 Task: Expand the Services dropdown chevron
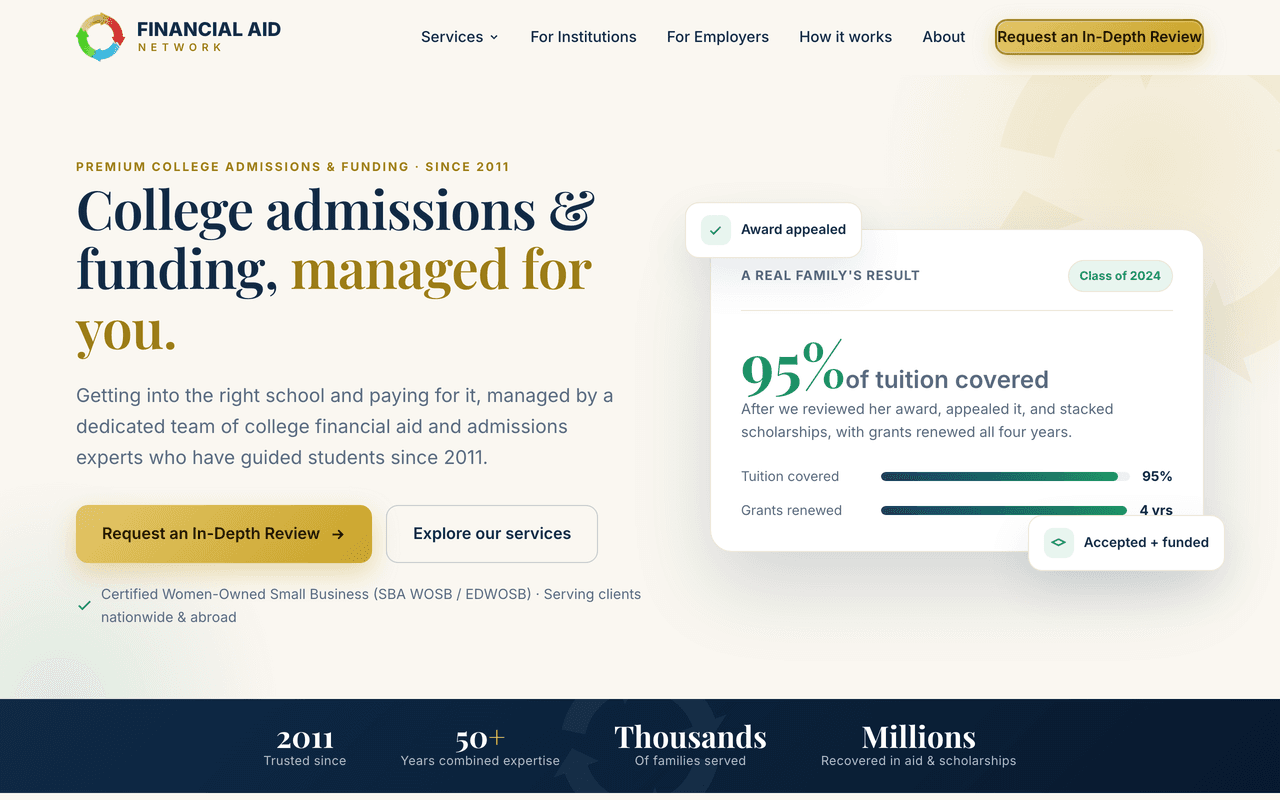pos(494,37)
